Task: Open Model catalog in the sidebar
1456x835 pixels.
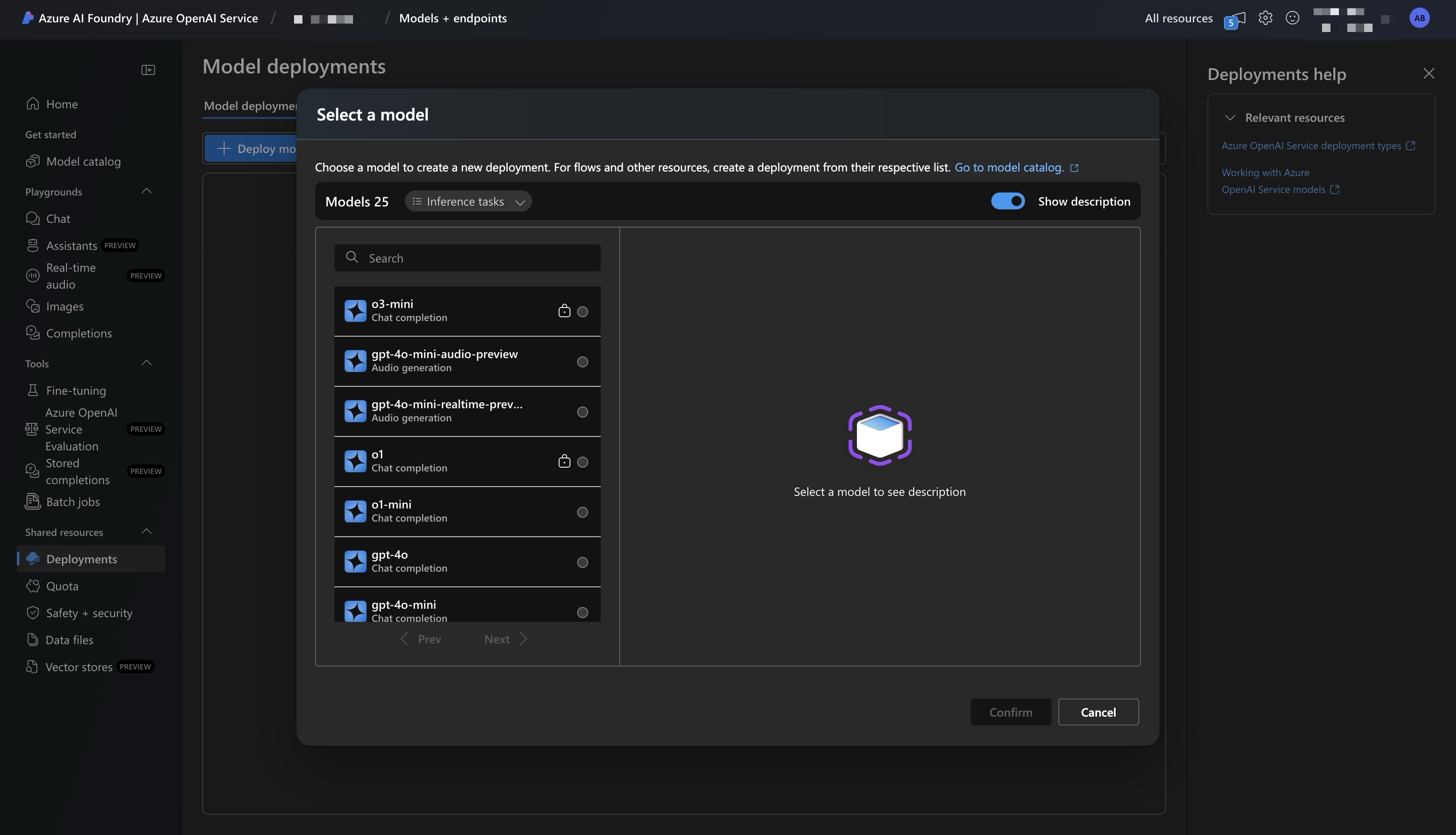Action: pos(83,162)
